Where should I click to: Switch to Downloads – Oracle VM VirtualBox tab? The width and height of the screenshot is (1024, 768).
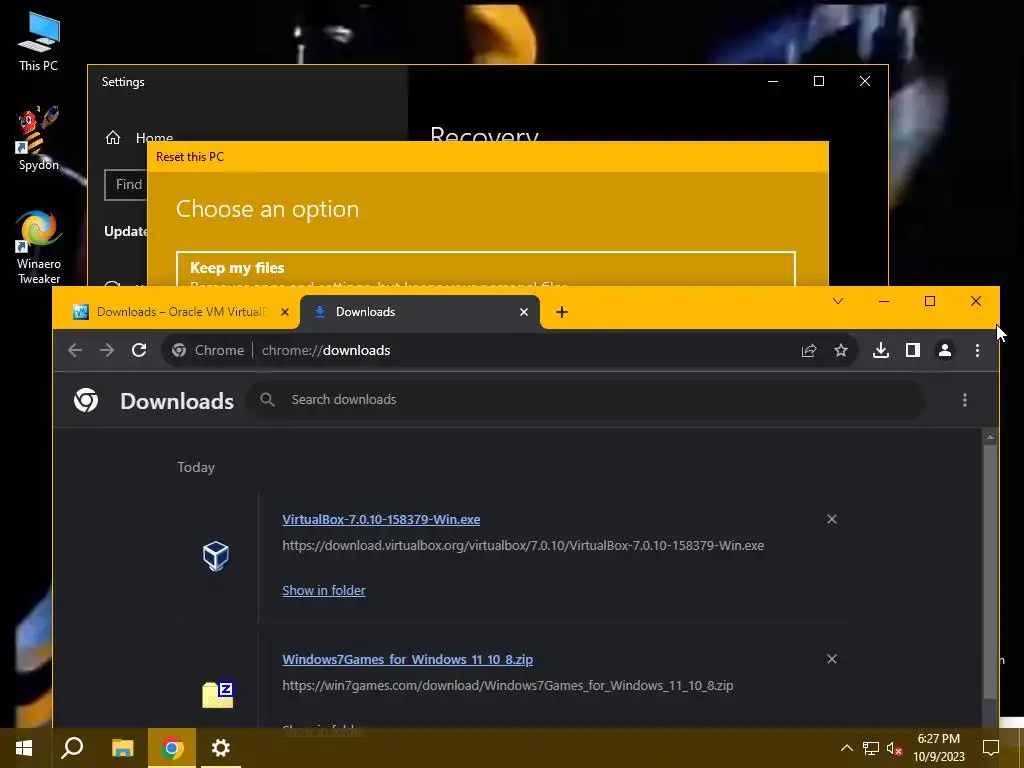click(x=181, y=312)
